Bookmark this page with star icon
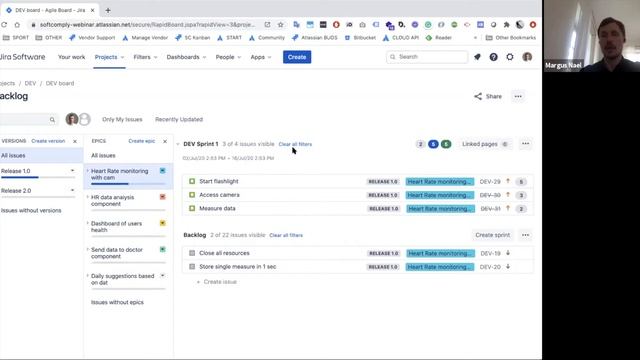 [x=280, y=24]
